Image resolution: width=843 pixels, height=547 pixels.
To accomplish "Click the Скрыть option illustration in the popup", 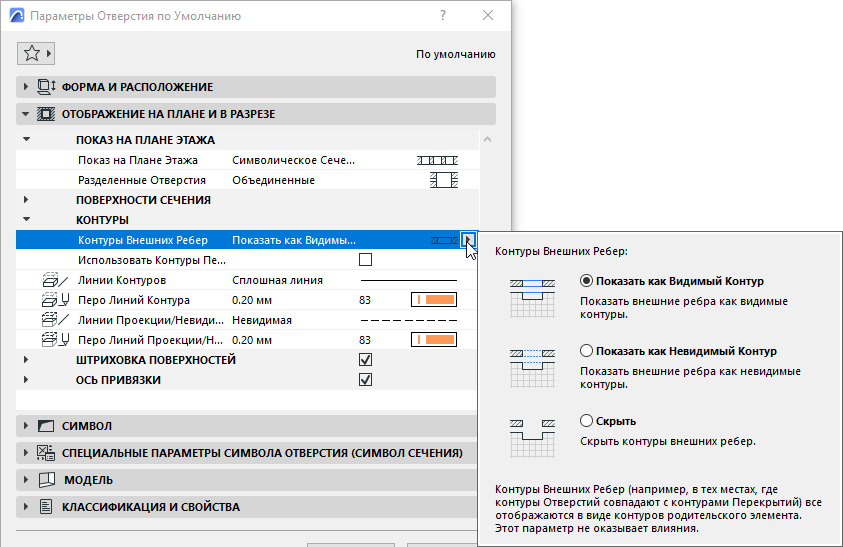I will (532, 438).
